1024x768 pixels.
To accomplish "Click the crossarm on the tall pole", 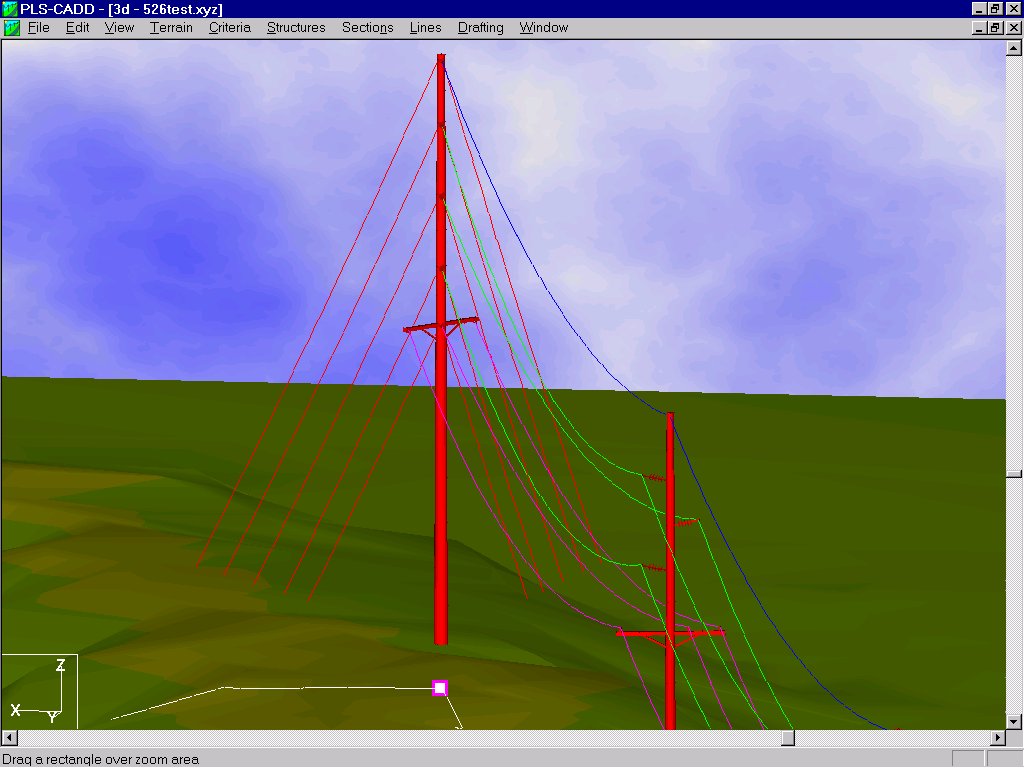I will coord(441,325).
